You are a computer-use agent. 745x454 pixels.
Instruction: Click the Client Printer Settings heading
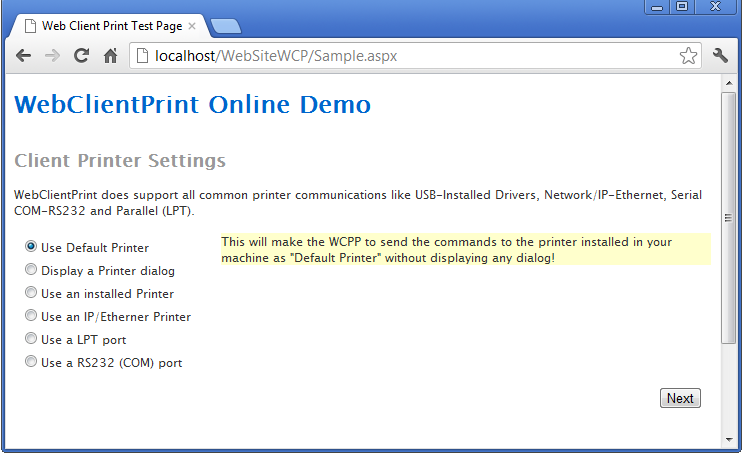coord(120,161)
